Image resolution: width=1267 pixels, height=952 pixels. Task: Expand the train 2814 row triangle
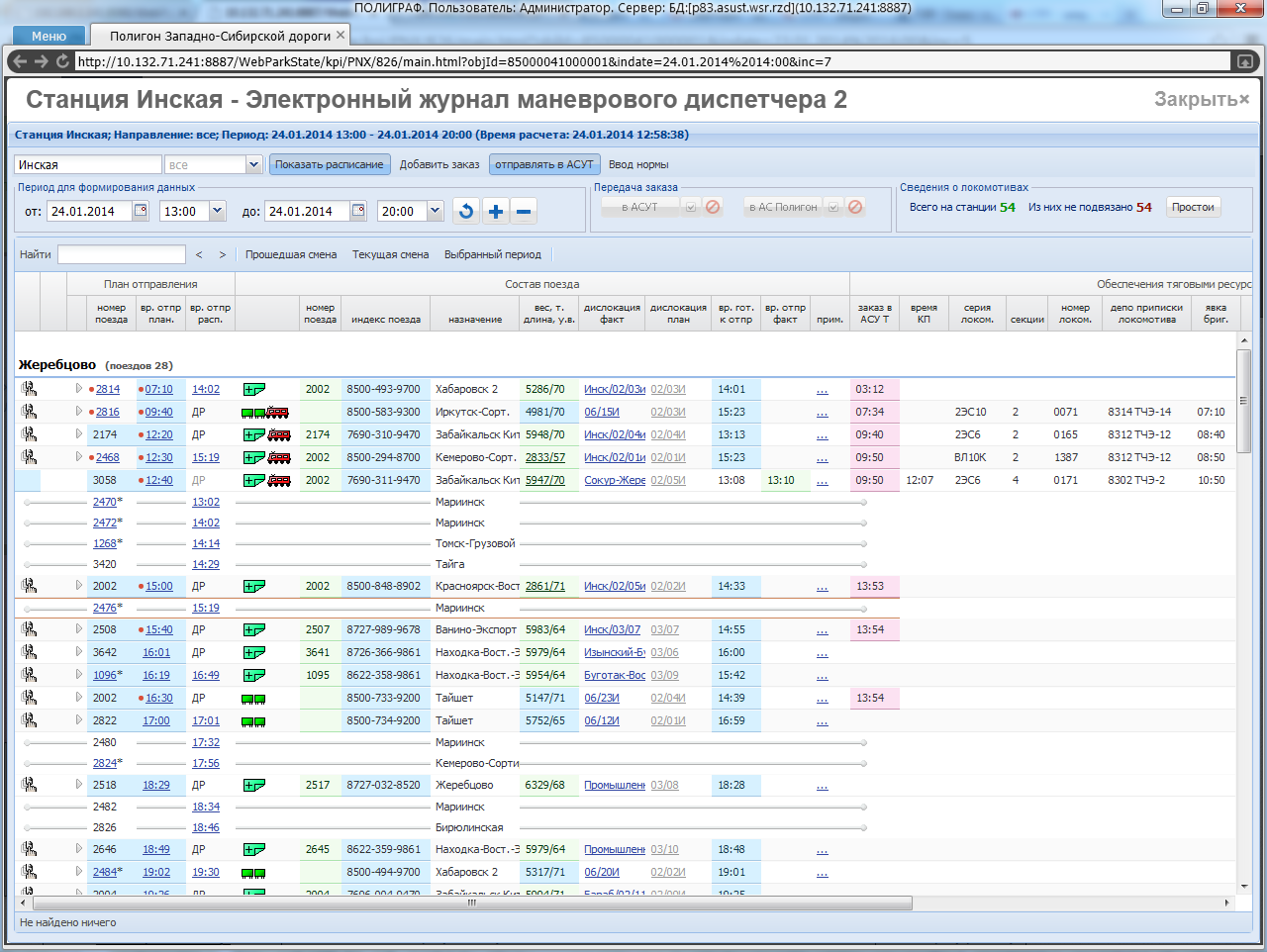[x=79, y=389]
